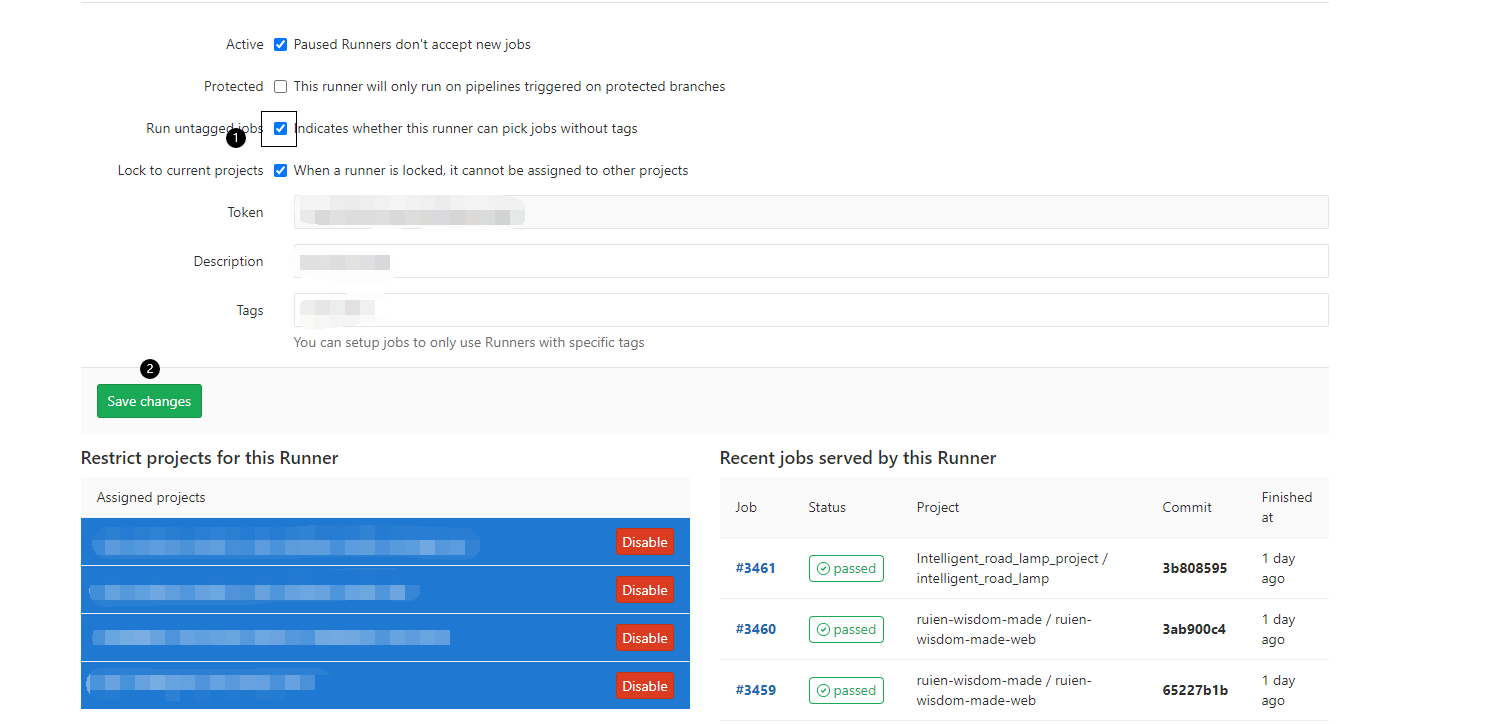Click the Status column header
Screen dimensions: 1508x724
click(827, 507)
